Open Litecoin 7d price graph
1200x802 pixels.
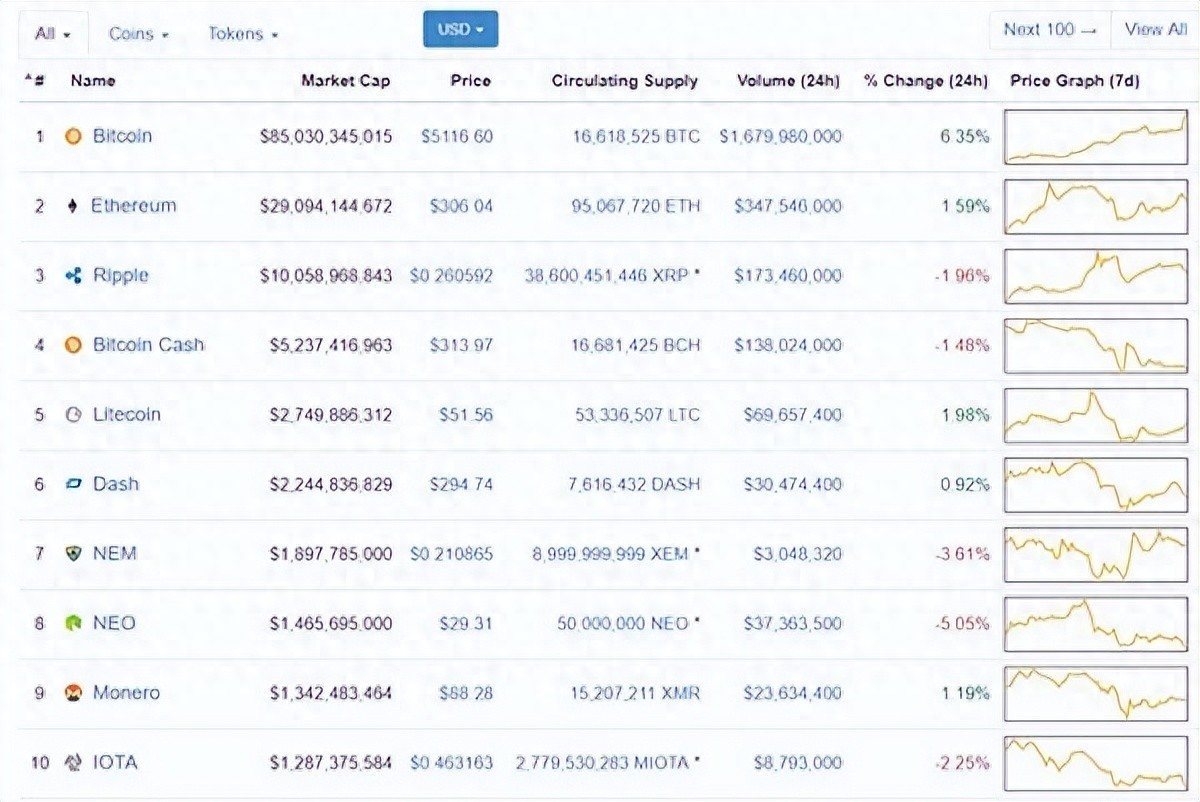(1096, 415)
